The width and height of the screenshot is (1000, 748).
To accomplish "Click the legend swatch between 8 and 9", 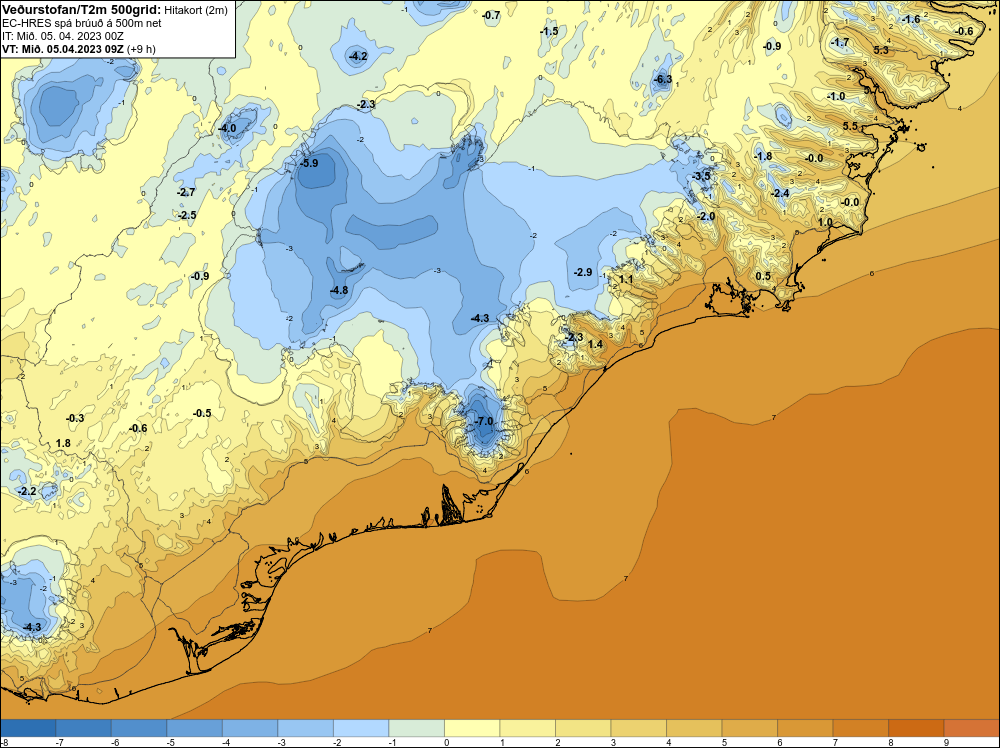I will 916,728.
